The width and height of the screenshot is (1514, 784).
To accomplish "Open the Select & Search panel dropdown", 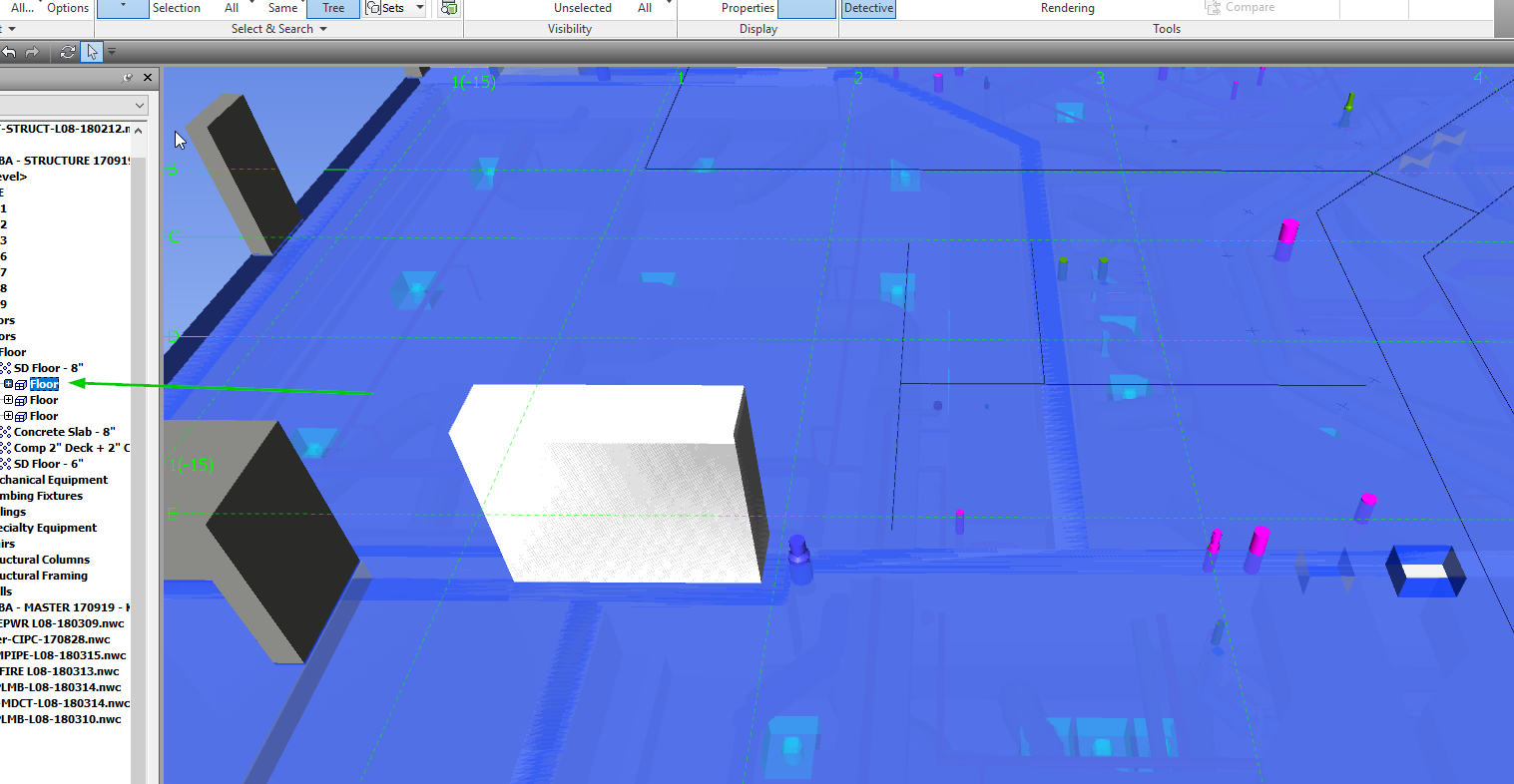I will click(x=321, y=28).
